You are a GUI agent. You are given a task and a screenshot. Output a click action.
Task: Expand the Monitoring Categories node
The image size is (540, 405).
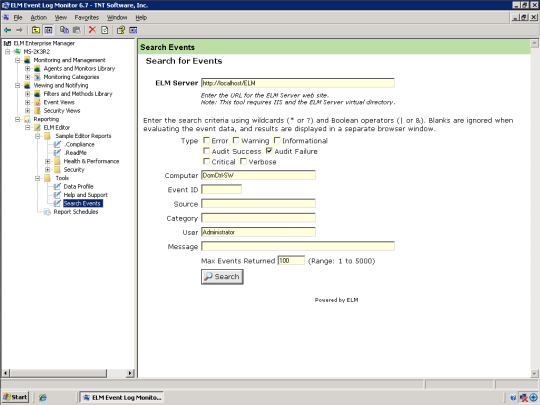coord(28,77)
